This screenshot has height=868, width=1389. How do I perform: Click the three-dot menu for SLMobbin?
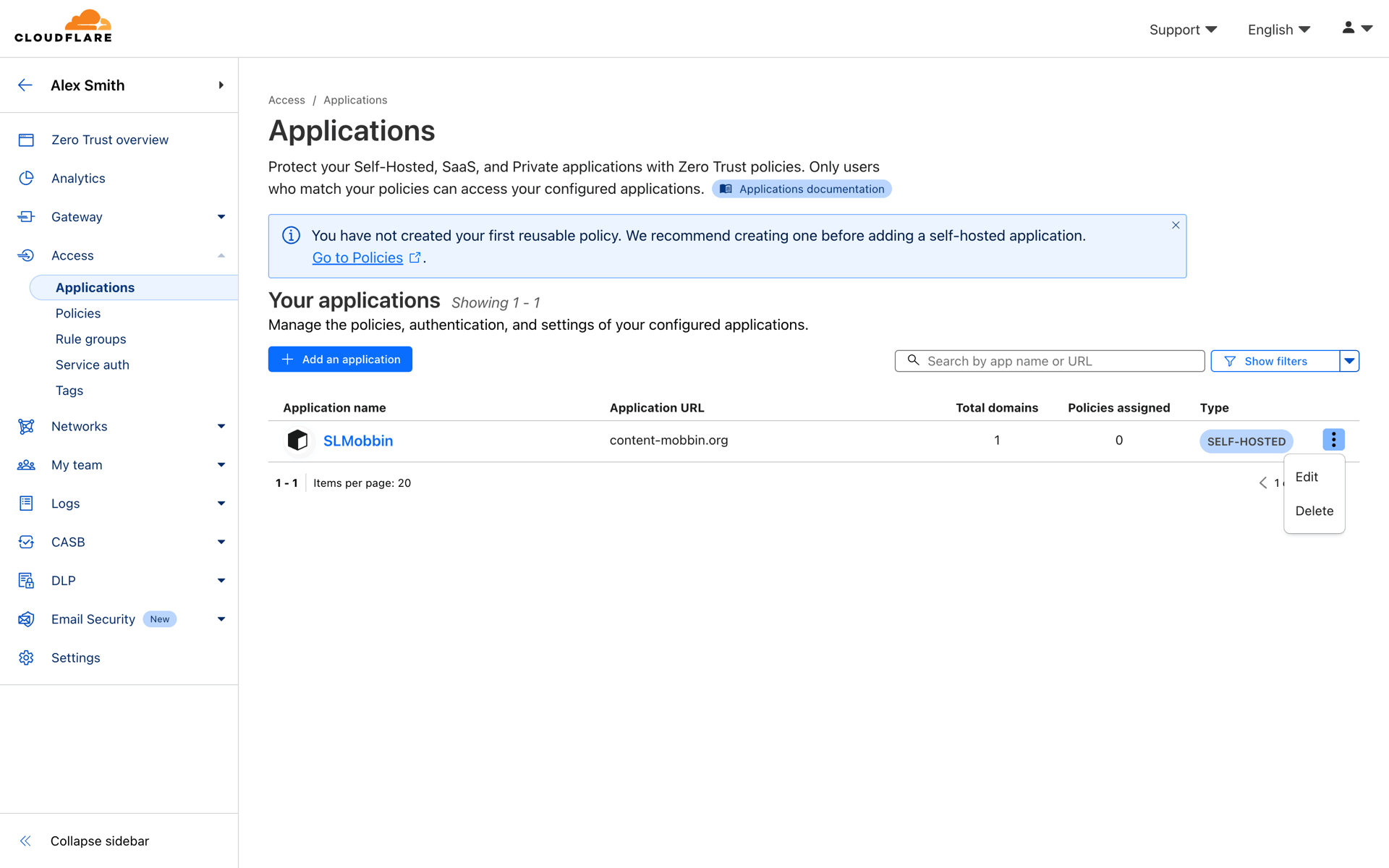[1333, 440]
